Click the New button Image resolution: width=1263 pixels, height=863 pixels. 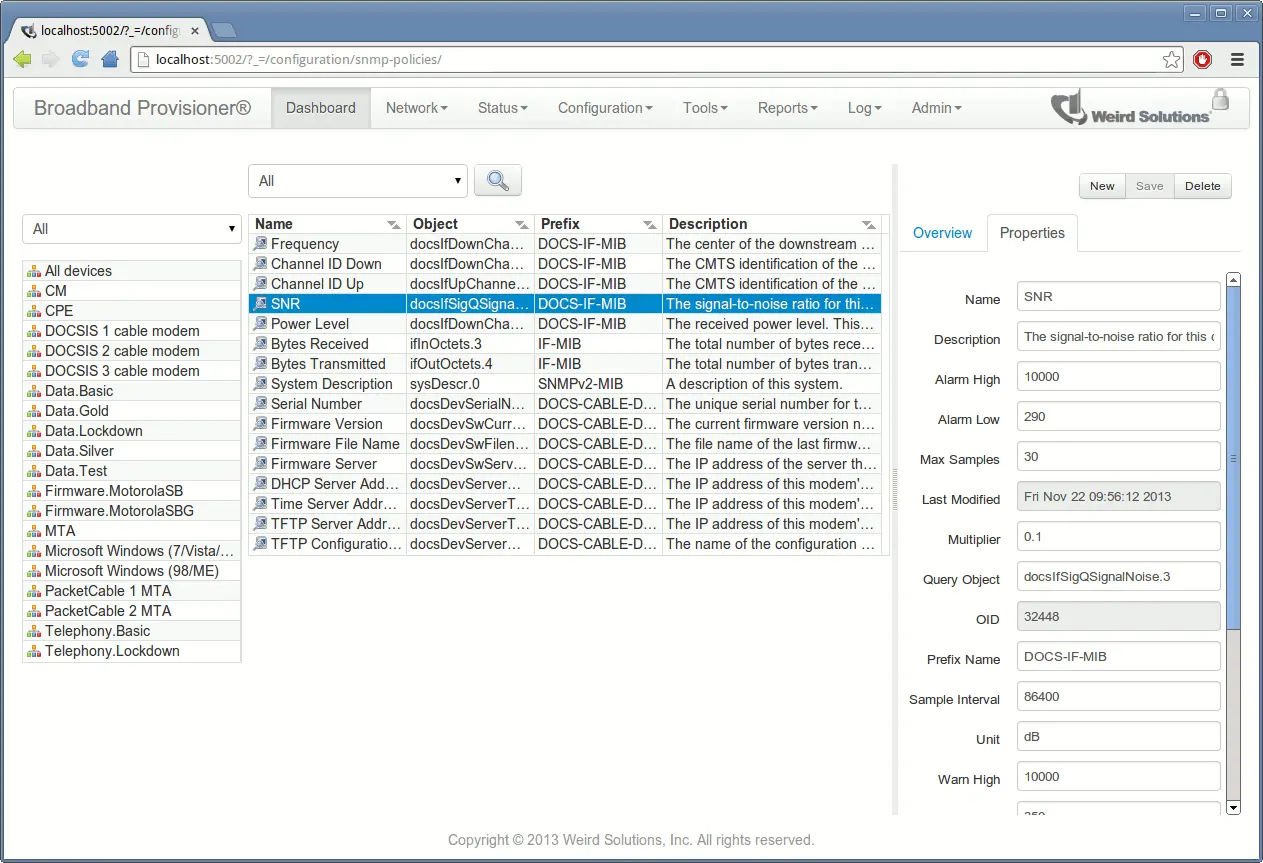point(1101,186)
